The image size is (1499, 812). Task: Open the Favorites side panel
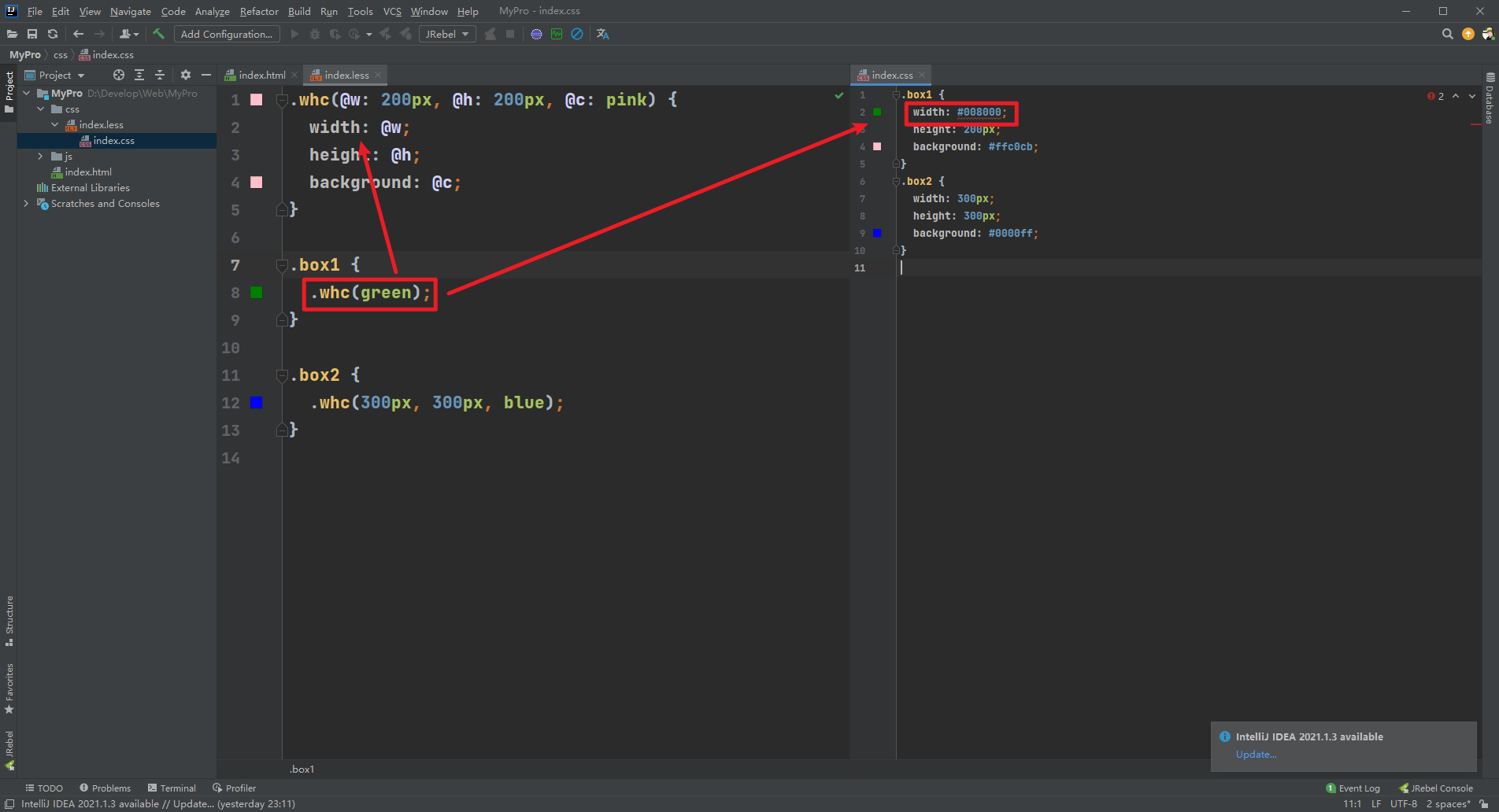point(9,688)
